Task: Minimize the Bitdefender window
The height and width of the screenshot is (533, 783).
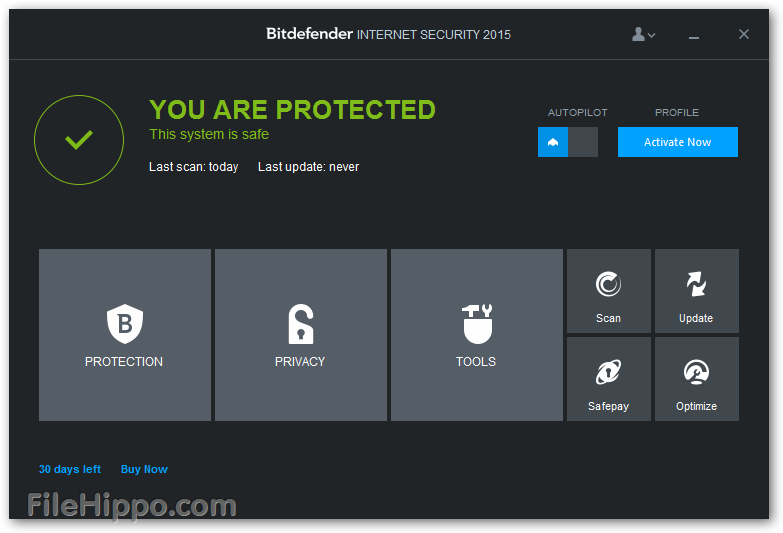Action: (694, 35)
